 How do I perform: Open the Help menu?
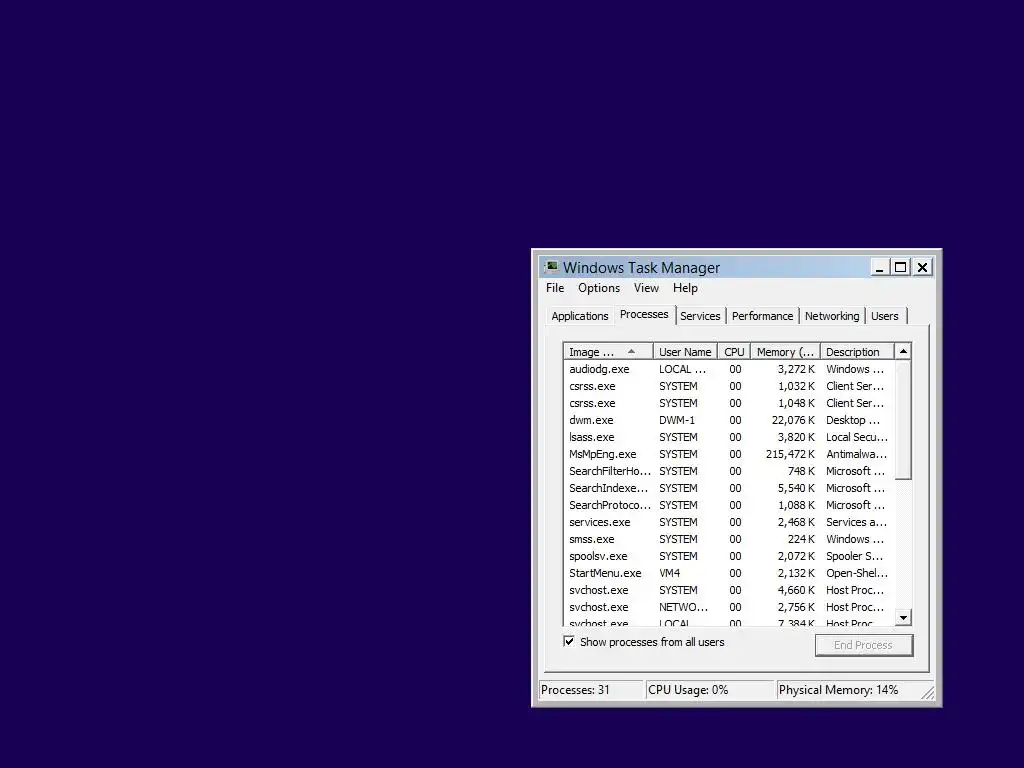[x=685, y=288]
